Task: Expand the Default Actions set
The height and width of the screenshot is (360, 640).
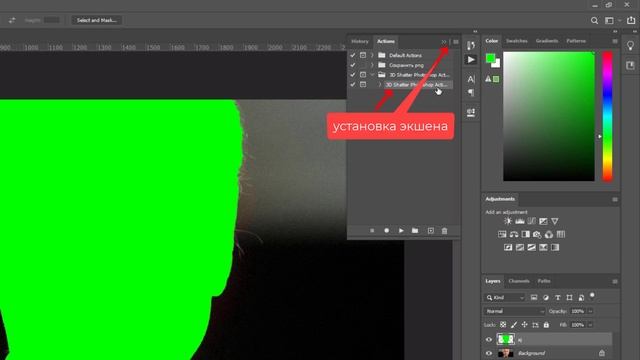Action: point(372,55)
